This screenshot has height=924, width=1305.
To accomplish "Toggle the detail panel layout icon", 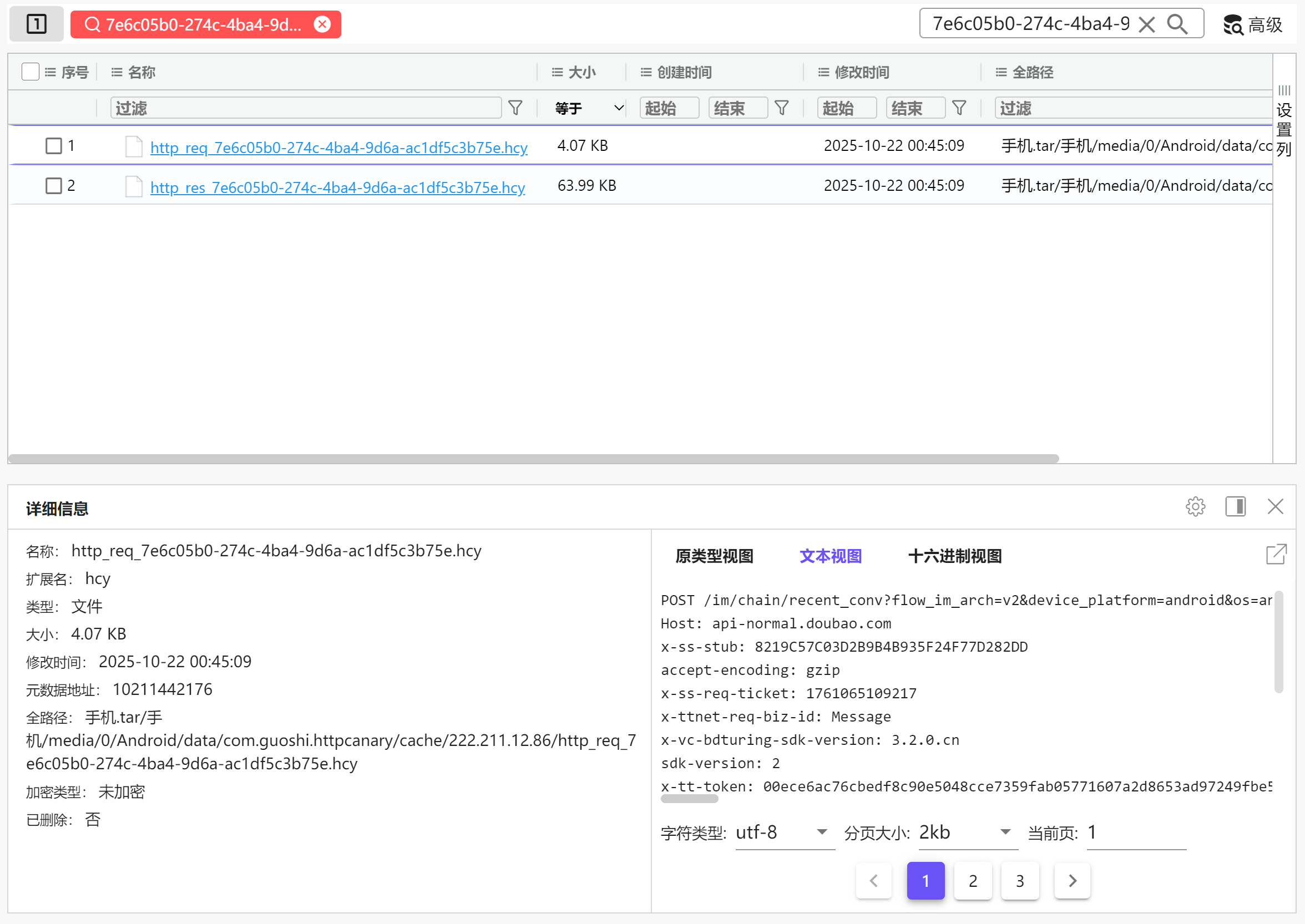I will [x=1235, y=506].
